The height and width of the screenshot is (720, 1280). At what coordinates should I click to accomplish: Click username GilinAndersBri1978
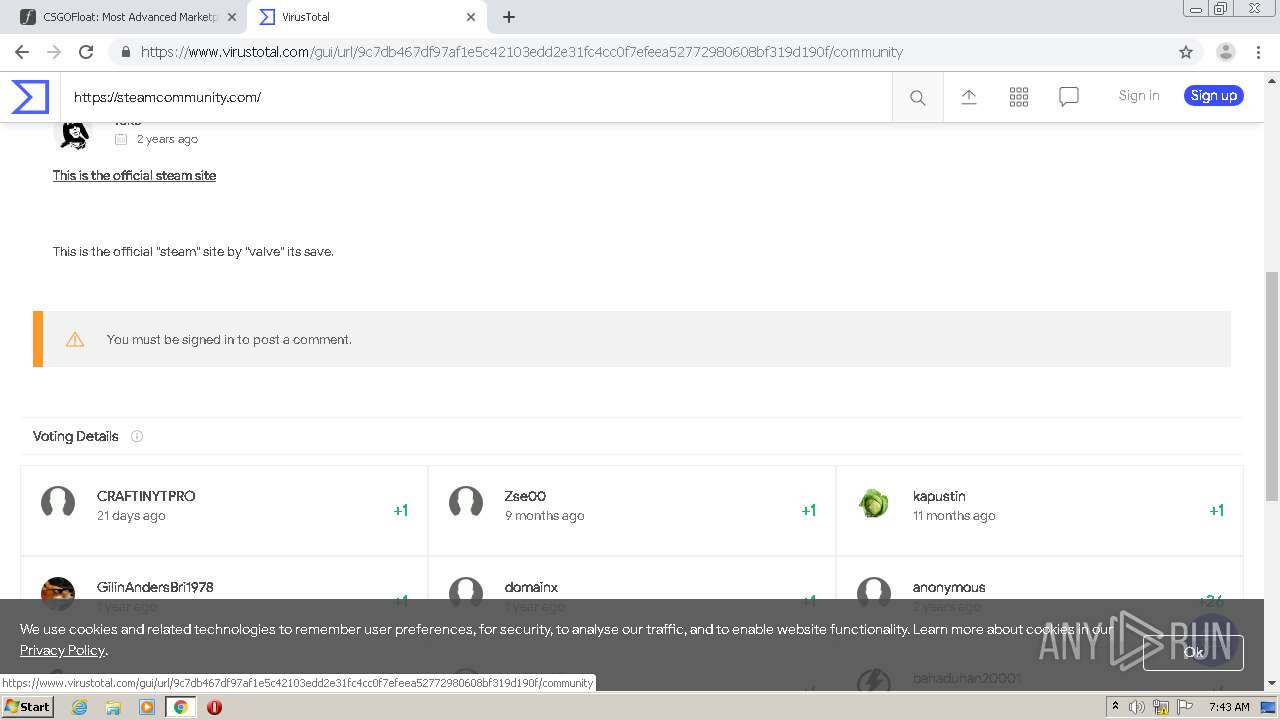tap(155, 587)
